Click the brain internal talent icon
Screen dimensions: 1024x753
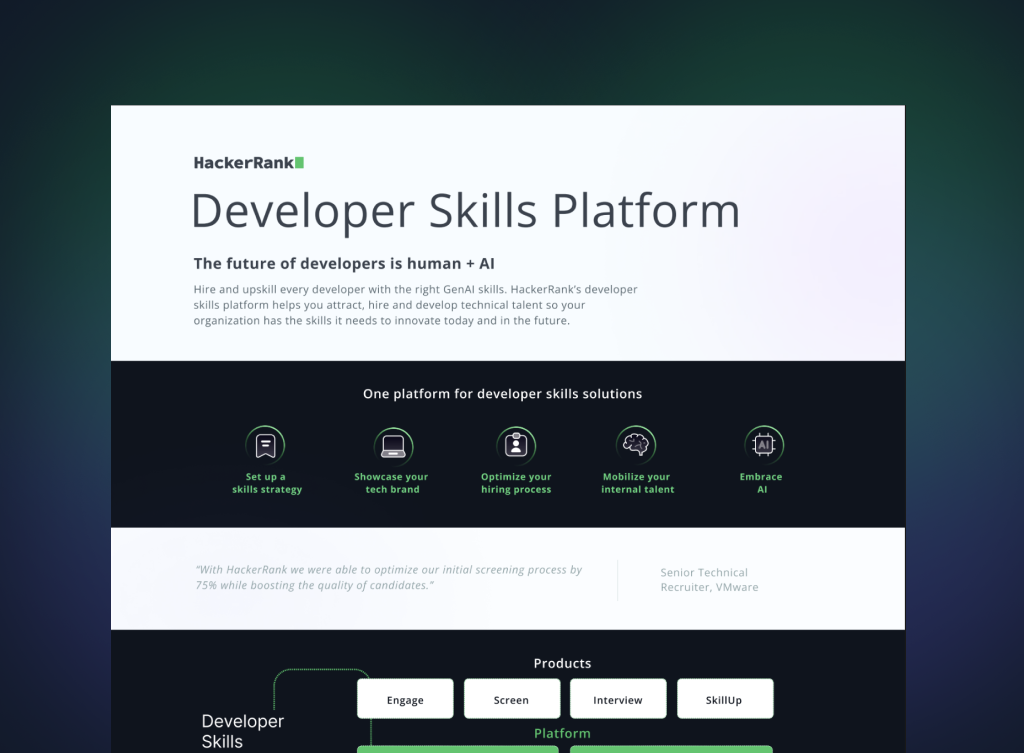(x=635, y=445)
